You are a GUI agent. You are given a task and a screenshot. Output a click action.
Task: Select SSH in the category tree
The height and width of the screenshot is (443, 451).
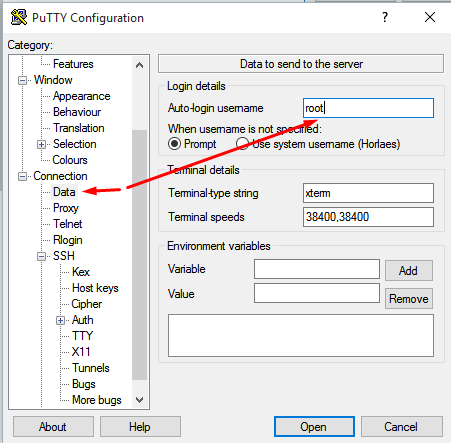tap(64, 256)
